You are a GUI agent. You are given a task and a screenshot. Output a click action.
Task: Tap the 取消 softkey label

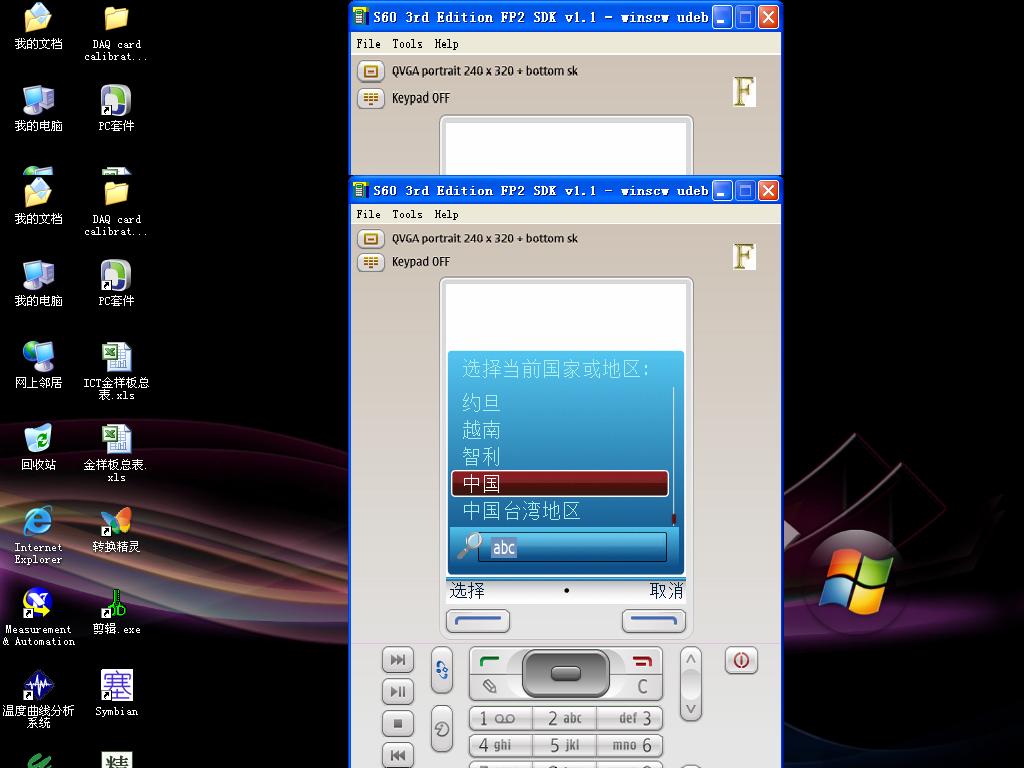pos(666,591)
